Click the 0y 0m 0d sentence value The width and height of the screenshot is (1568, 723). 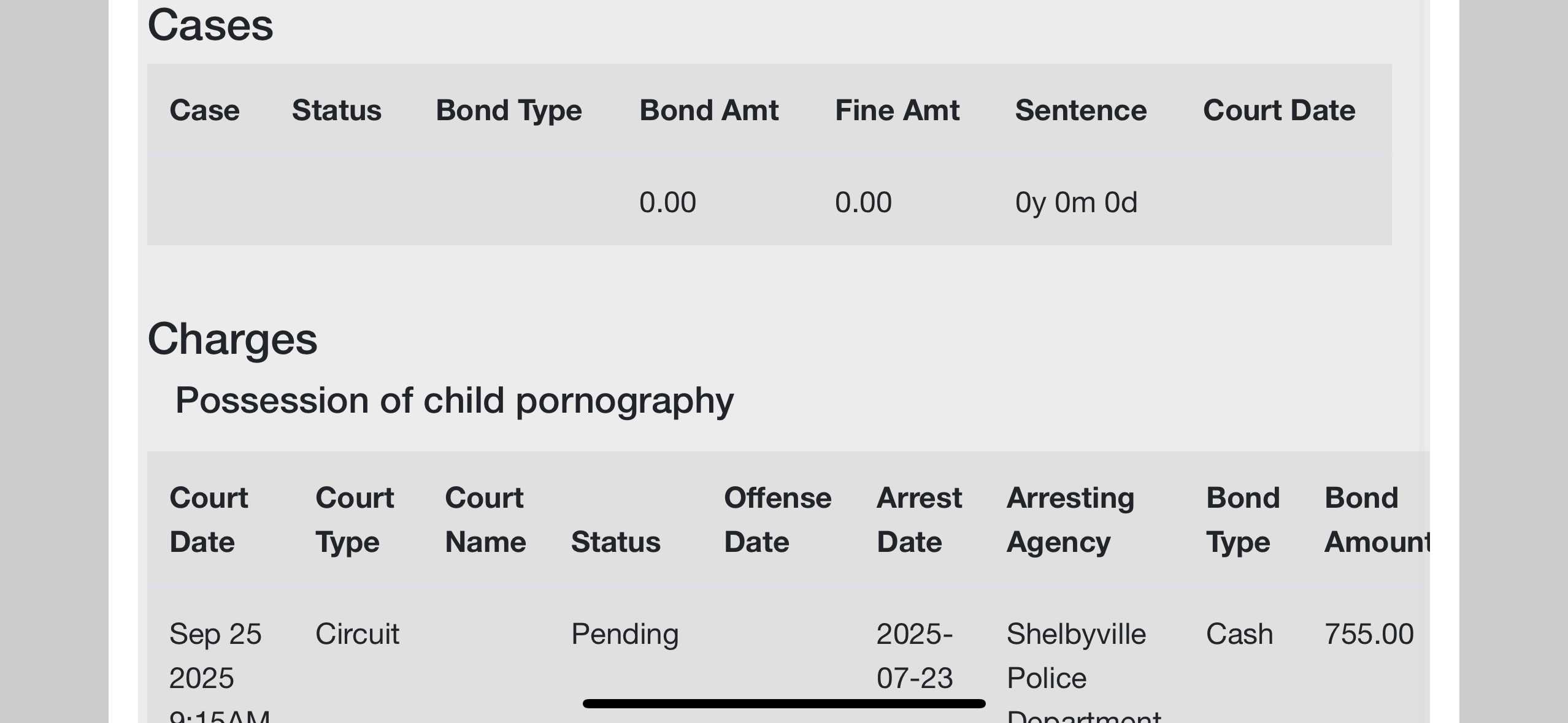point(1076,202)
